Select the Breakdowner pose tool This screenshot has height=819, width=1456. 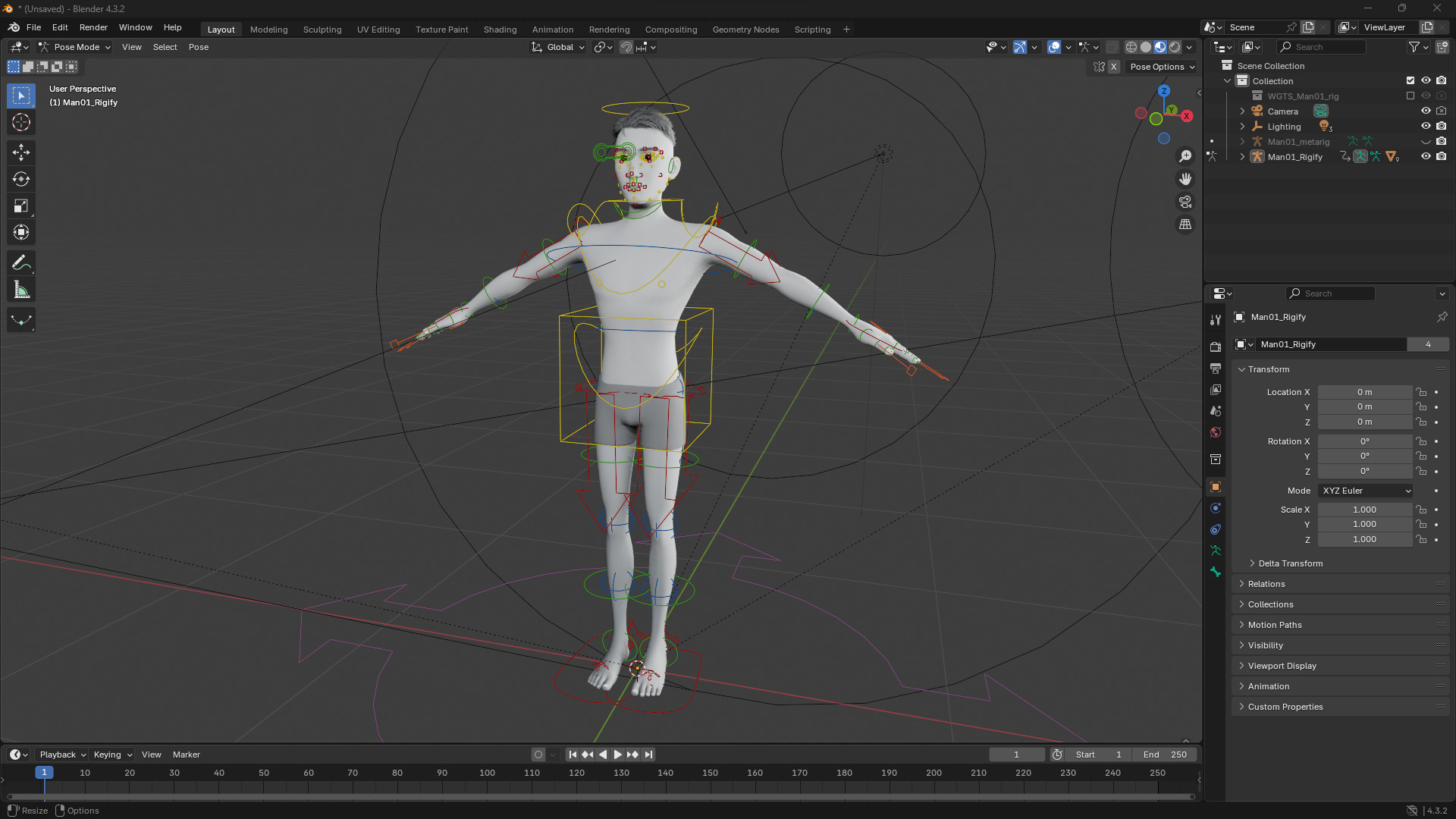click(21, 320)
